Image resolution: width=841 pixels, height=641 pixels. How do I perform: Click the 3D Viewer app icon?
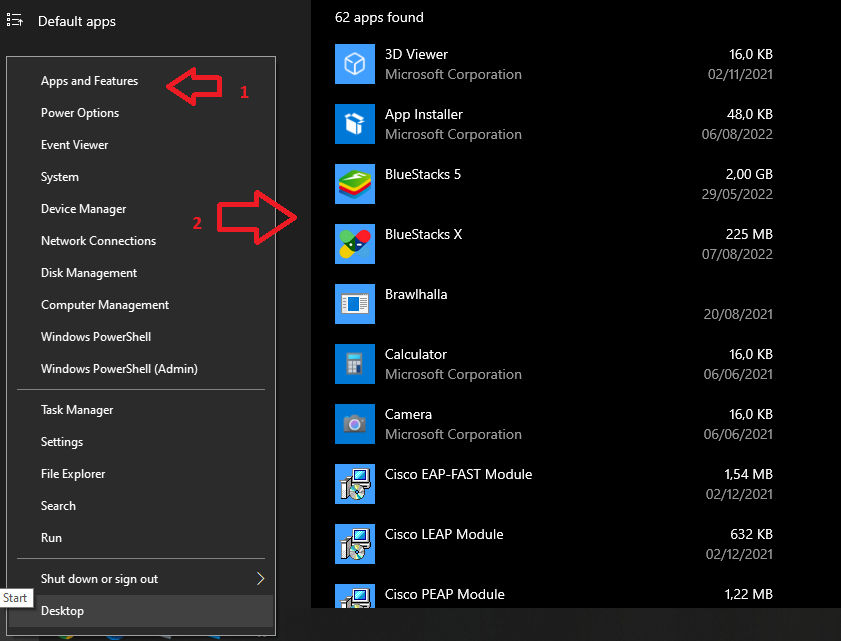[x=355, y=64]
